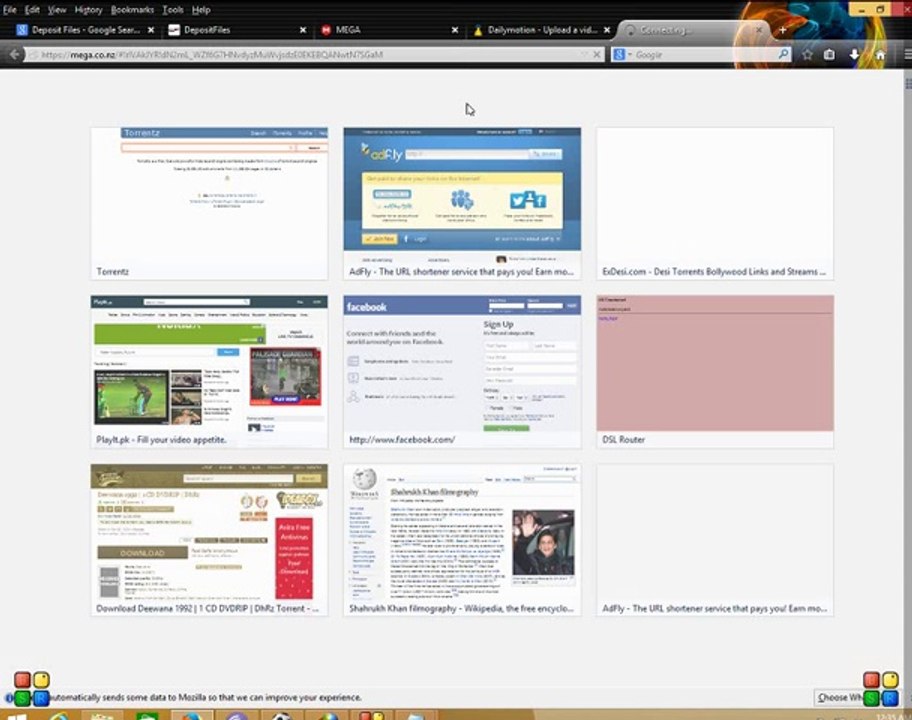The height and width of the screenshot is (720, 912).
Task: Click the MEGA tab favicon
Action: point(326,30)
